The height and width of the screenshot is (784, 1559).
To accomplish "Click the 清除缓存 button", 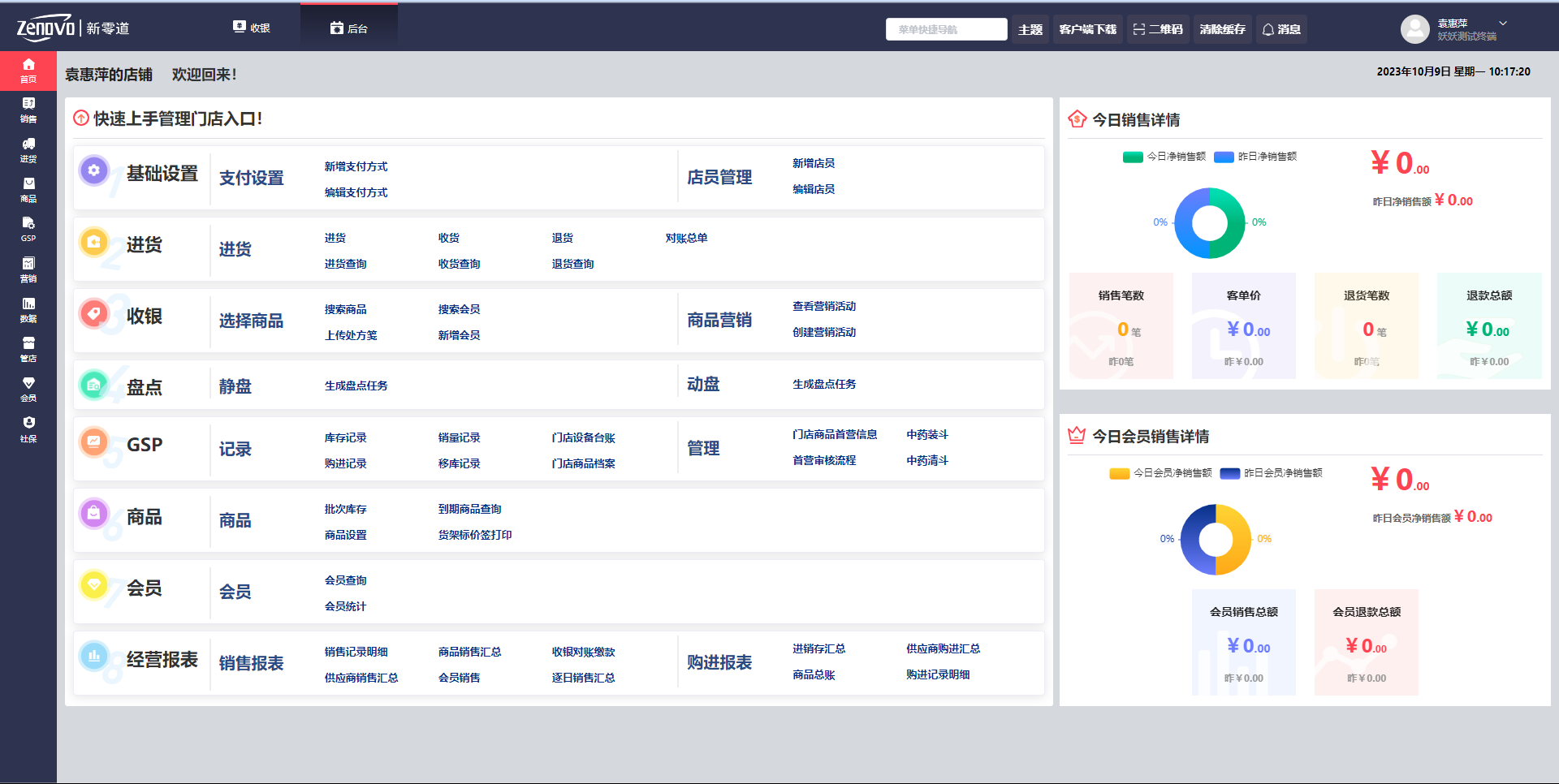I will coord(1222,29).
